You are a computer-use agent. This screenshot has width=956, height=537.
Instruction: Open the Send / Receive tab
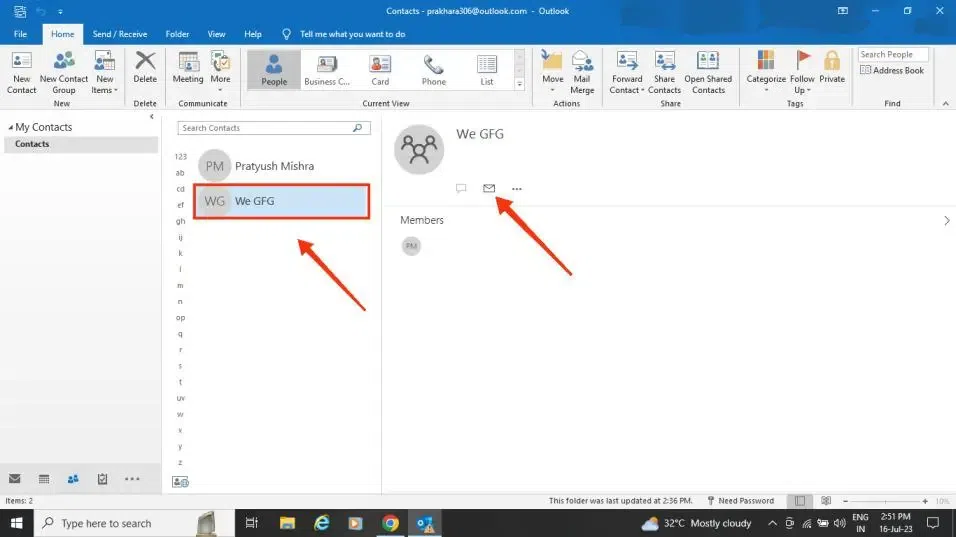point(120,34)
